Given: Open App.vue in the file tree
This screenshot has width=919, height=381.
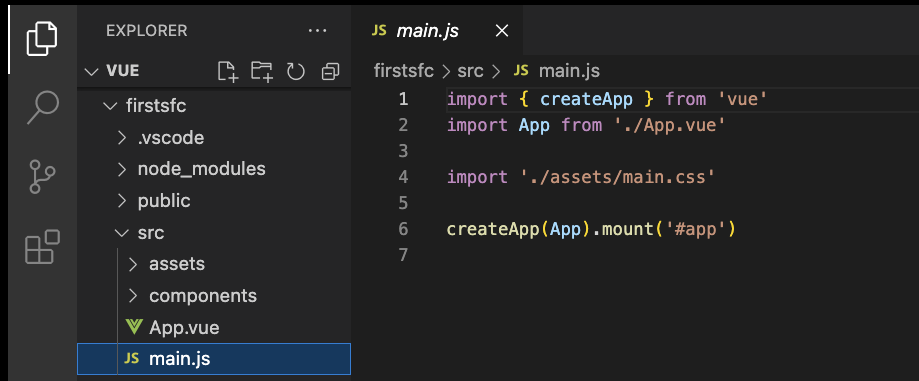Looking at the screenshot, I should (214, 327).
